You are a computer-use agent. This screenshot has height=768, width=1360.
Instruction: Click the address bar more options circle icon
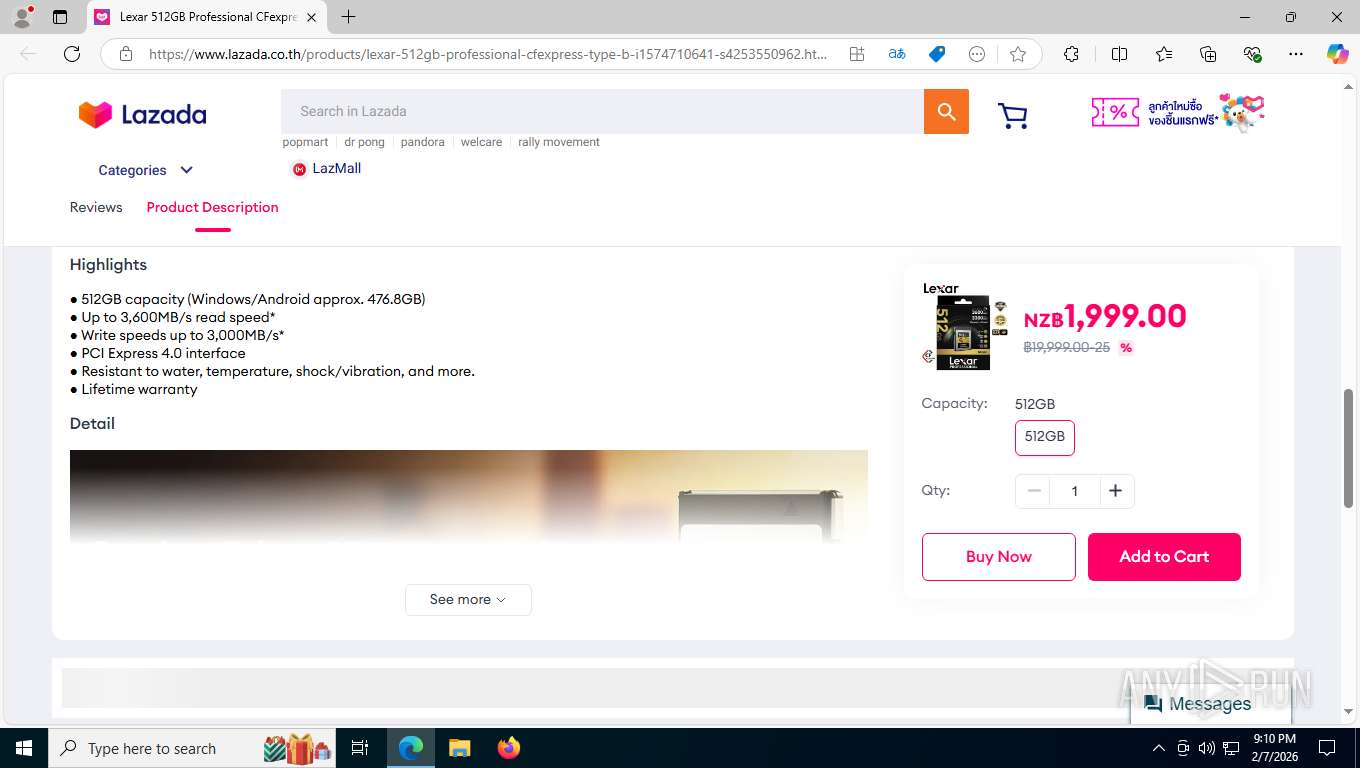(977, 54)
